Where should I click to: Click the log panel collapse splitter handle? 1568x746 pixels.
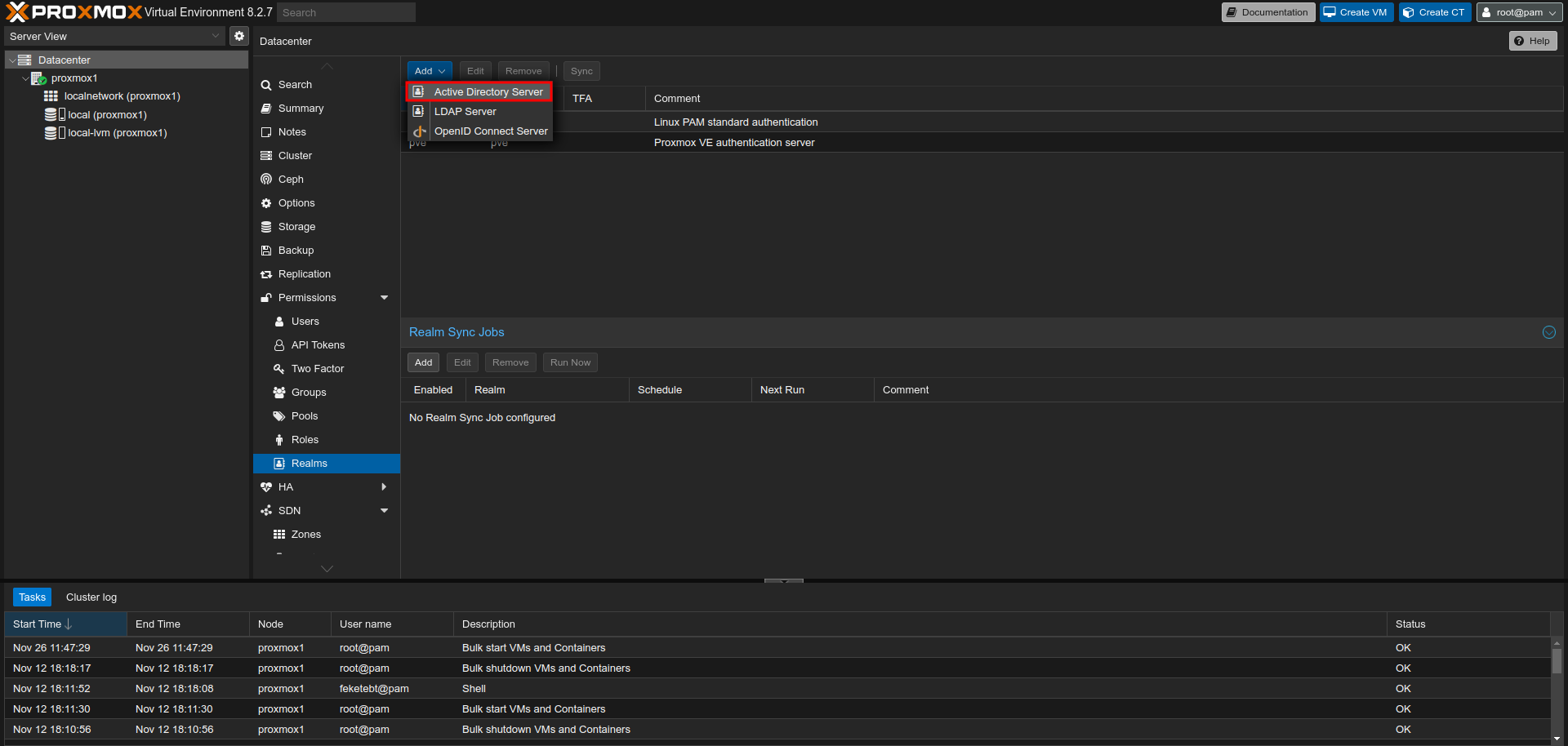coord(784,580)
